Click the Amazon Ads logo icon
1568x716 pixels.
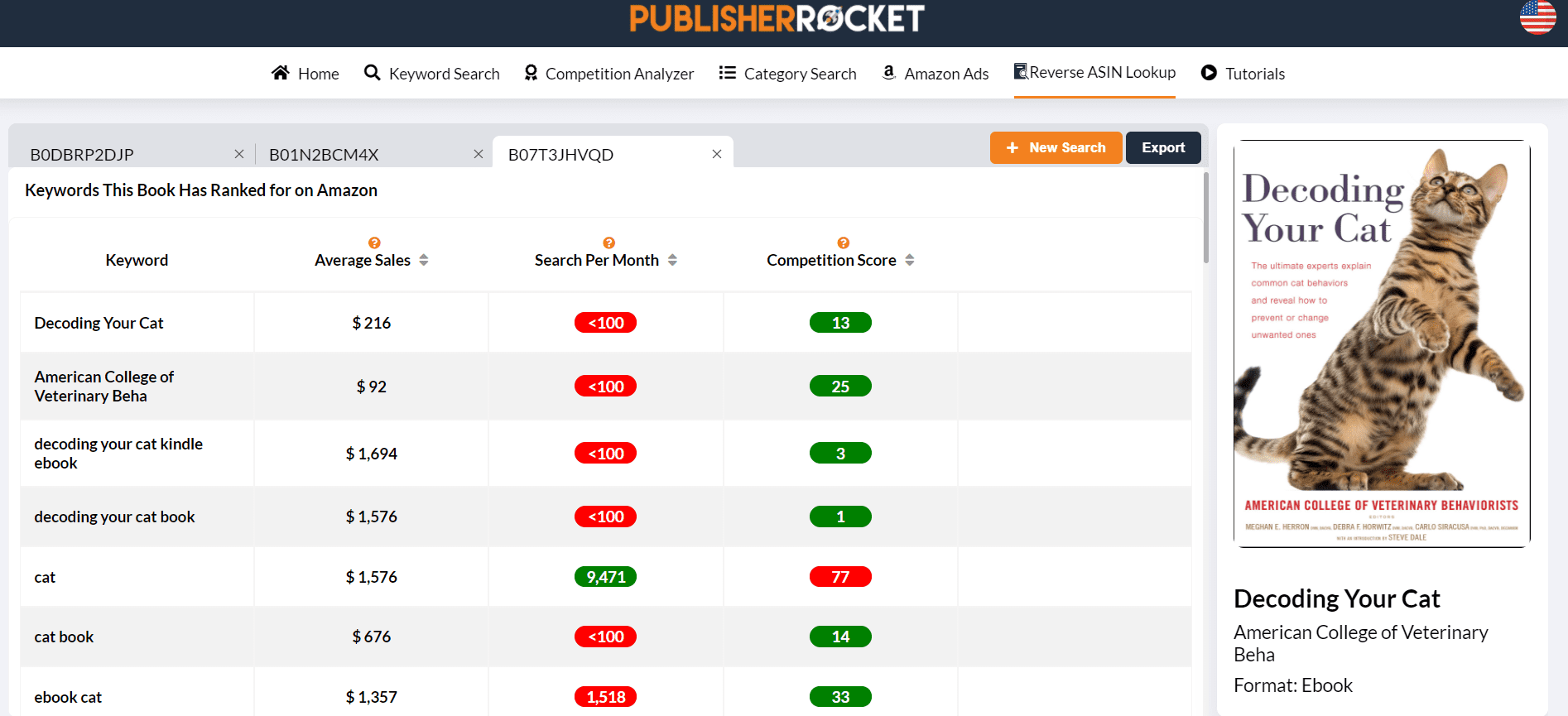[888, 73]
